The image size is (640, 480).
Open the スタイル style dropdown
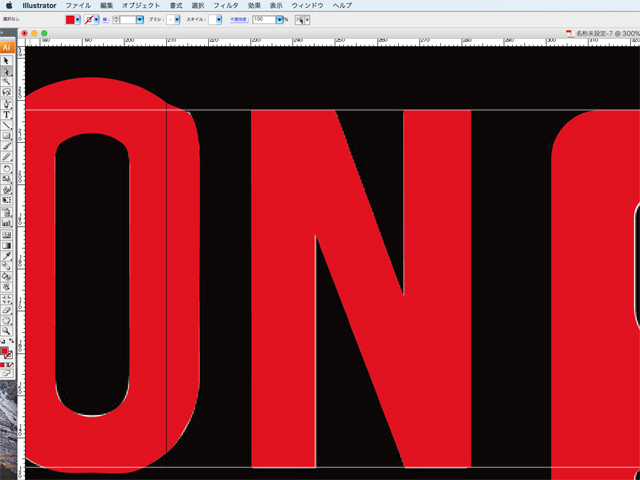pyautogui.click(x=218, y=19)
